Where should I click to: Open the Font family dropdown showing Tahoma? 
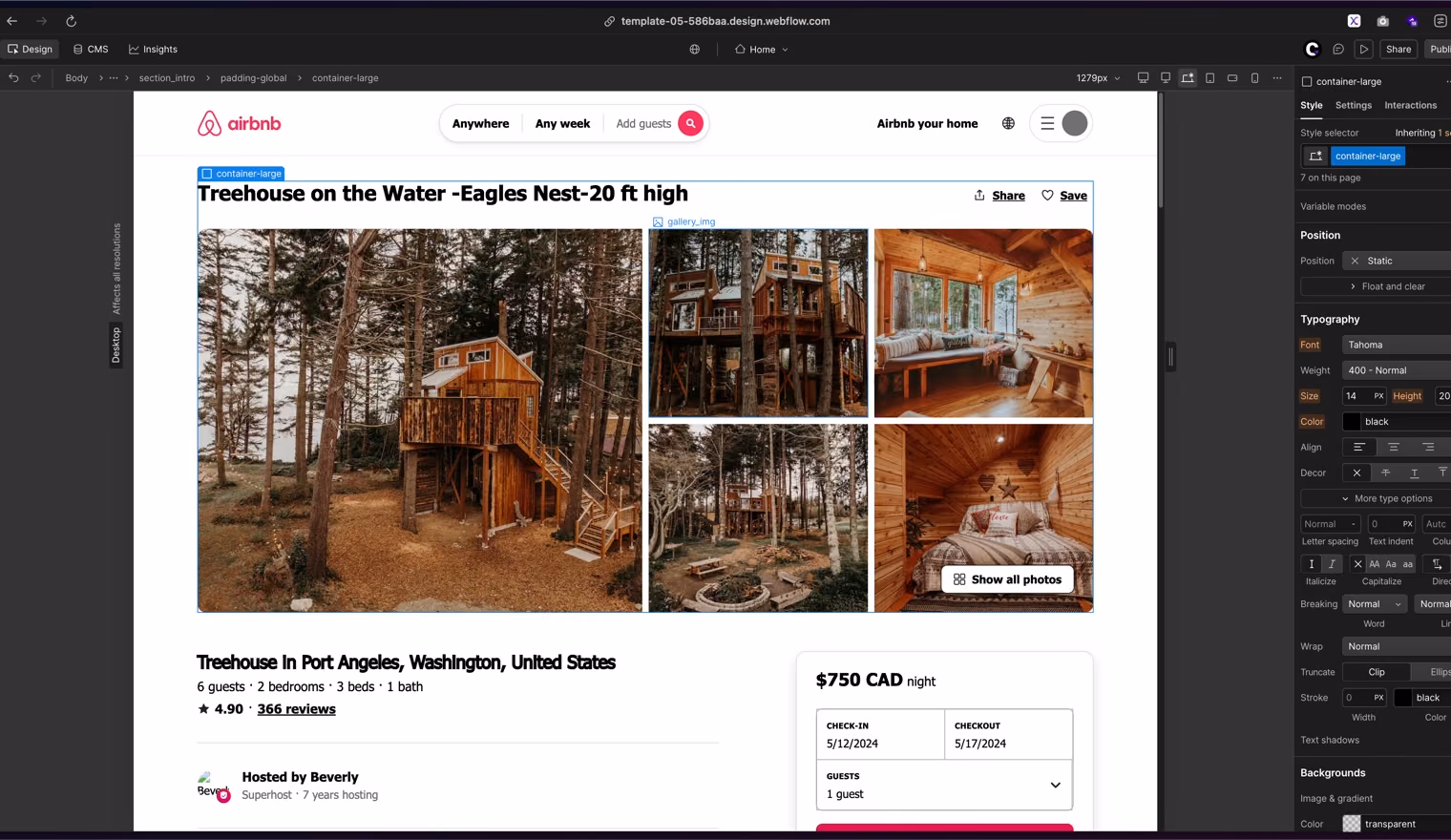click(x=1397, y=345)
